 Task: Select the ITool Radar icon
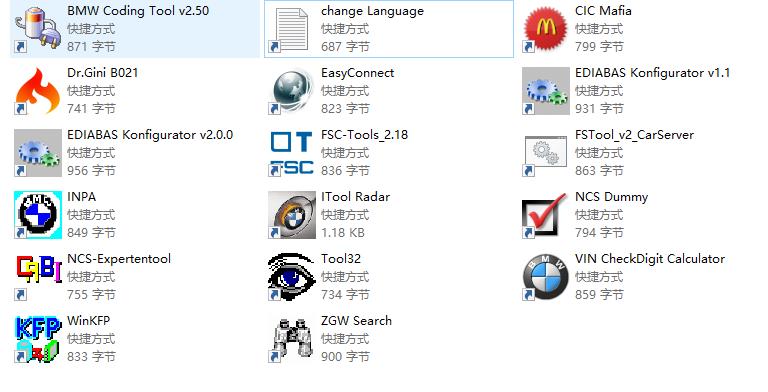(291, 215)
